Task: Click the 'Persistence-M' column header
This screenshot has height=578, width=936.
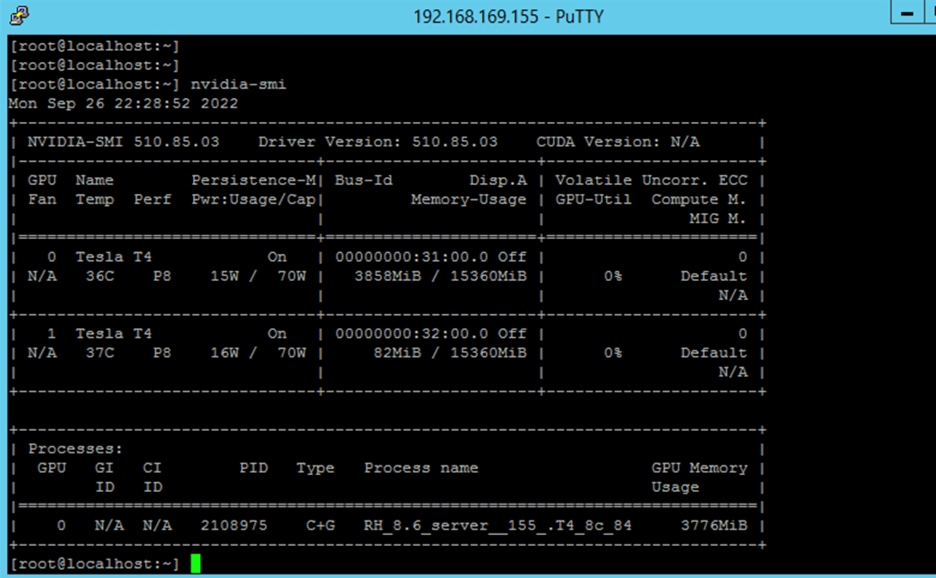Action: click(x=253, y=180)
